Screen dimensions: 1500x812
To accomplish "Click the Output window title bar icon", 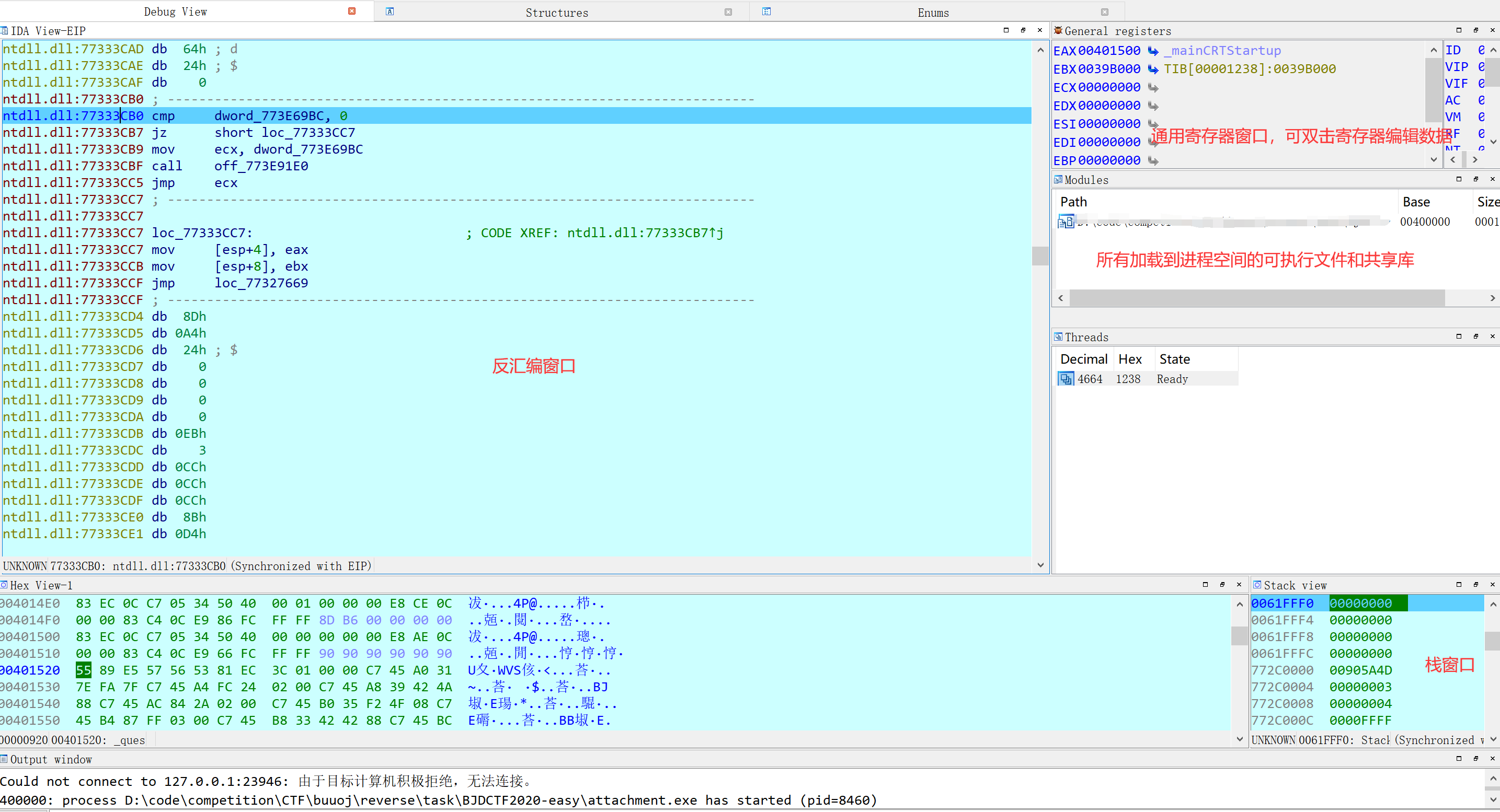I will click(5, 759).
